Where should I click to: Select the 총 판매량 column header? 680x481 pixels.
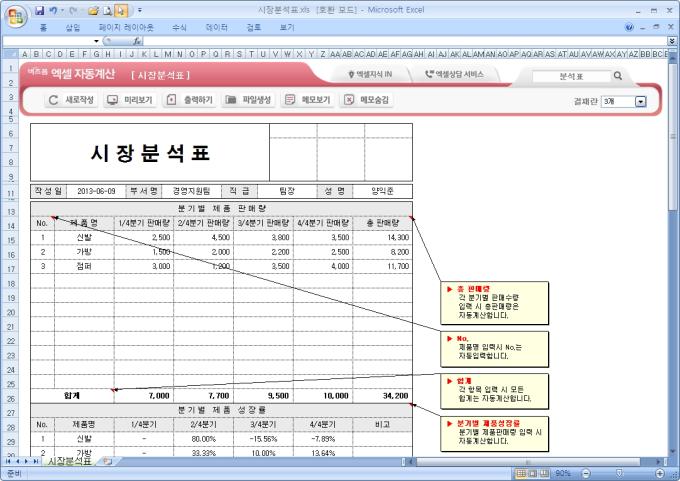(x=382, y=223)
